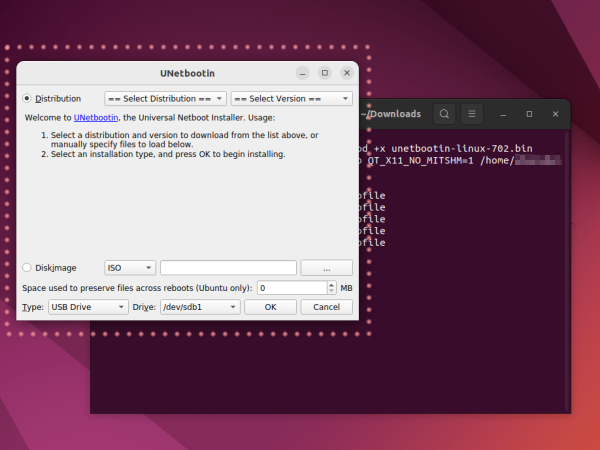This screenshot has height=450, width=600.
Task: Open the terminal hamburger menu
Action: (472, 114)
